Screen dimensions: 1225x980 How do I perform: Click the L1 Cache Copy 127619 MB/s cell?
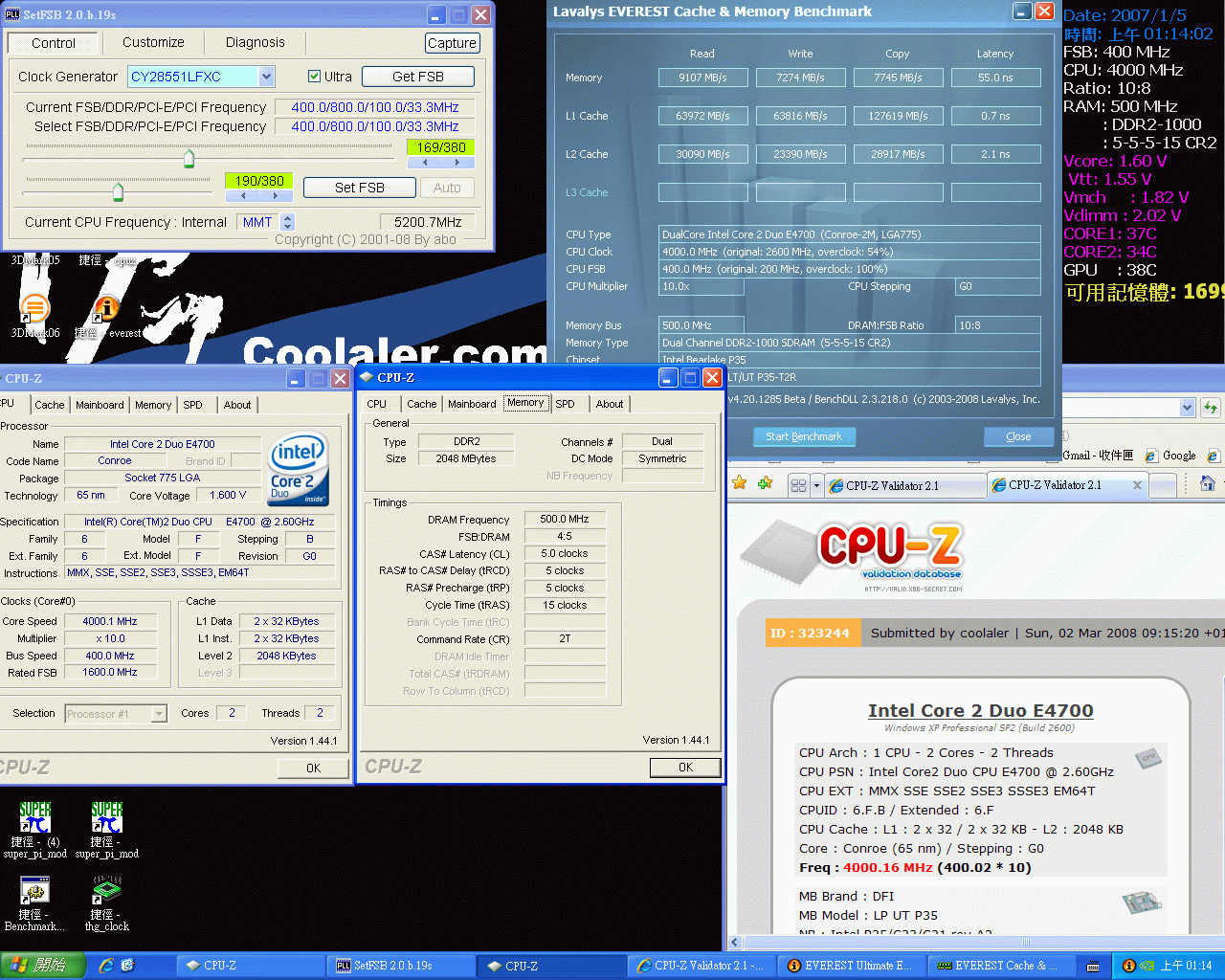[898, 116]
